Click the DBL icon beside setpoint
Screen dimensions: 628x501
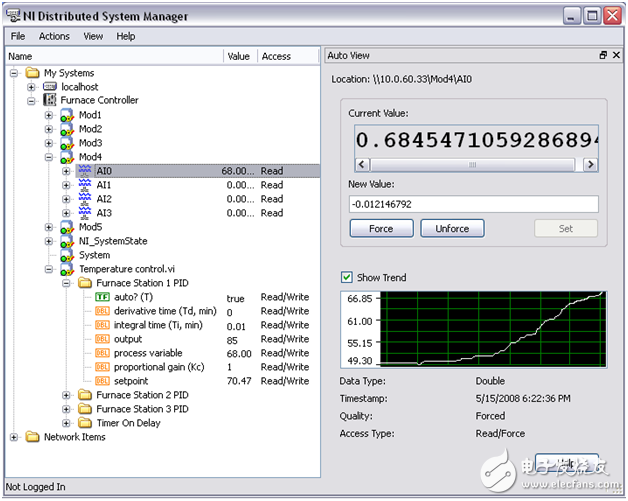[x=102, y=381]
